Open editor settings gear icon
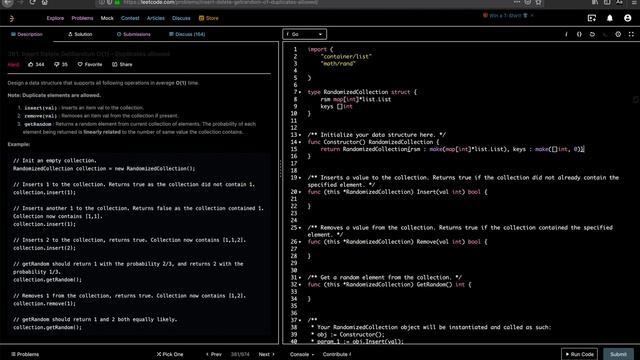Image resolution: width=640 pixels, height=360 pixels. click(618, 34)
